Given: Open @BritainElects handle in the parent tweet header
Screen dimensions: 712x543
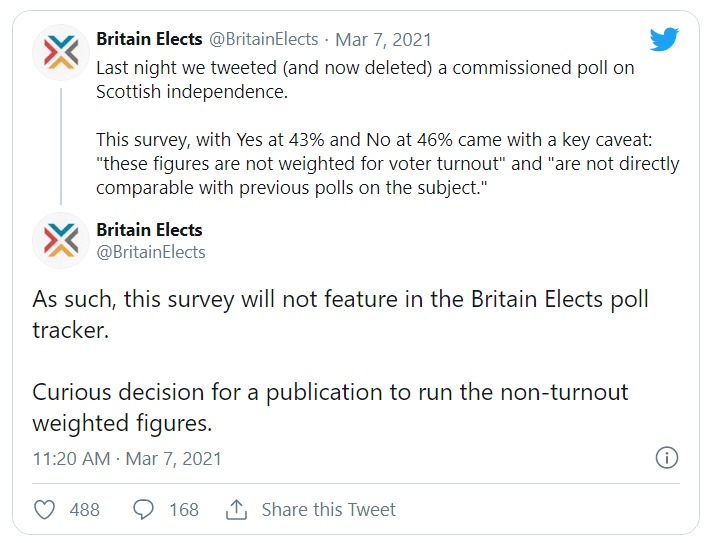Looking at the screenshot, I should (x=263, y=39).
